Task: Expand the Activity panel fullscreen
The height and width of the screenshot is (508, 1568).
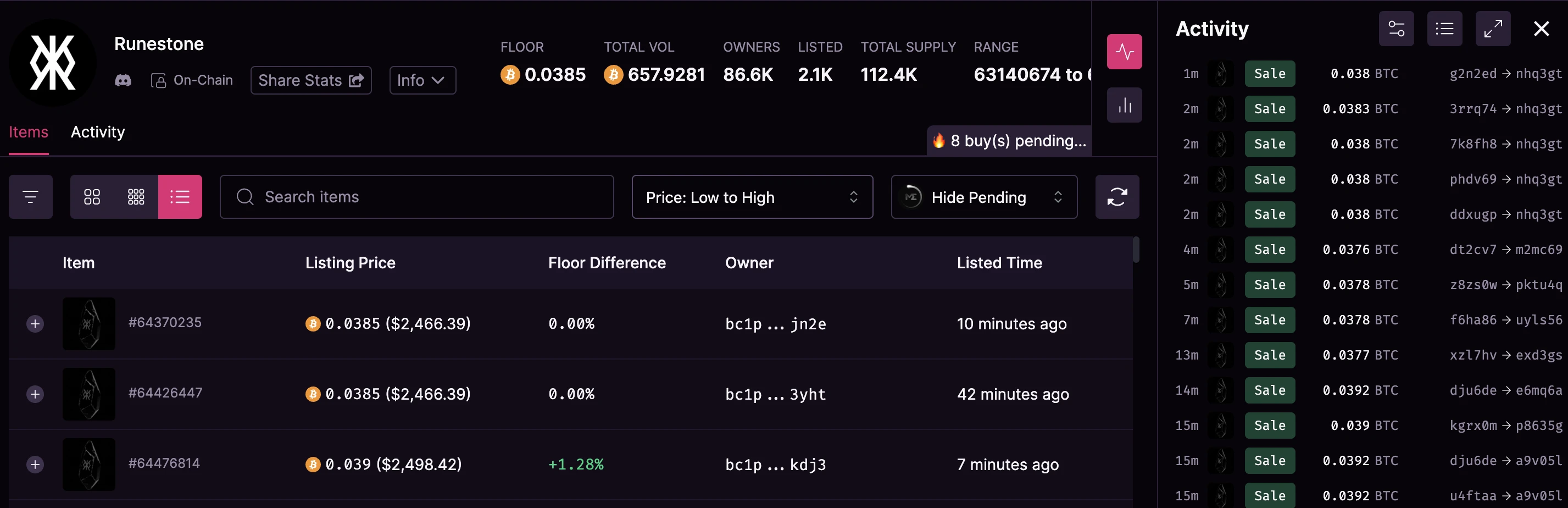Action: click(x=1492, y=29)
